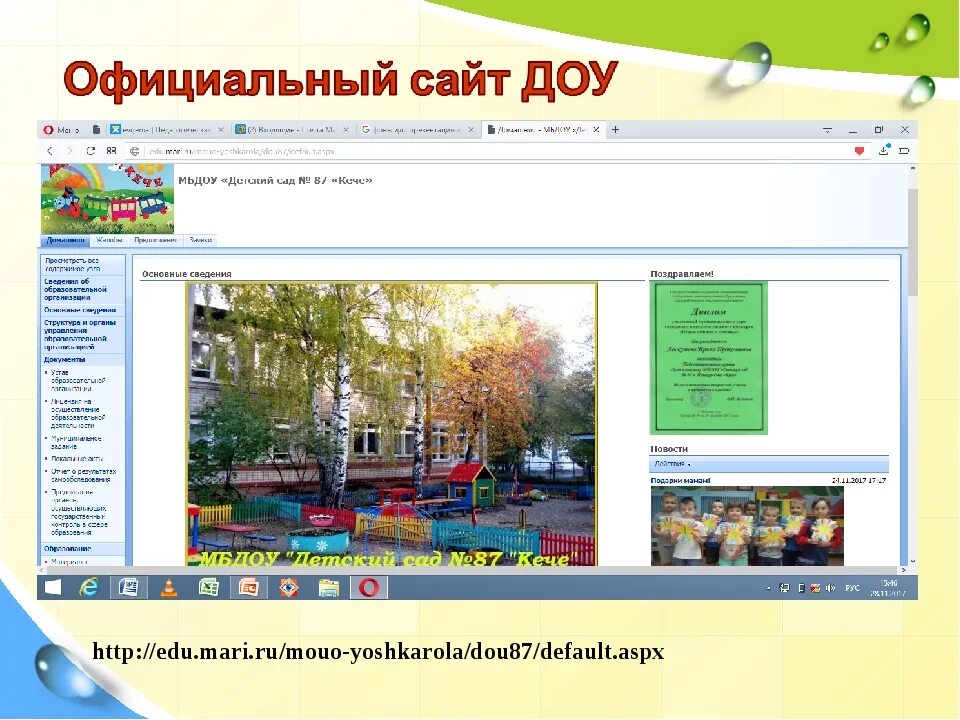Image resolution: width=960 pixels, height=720 pixels.
Task: Click the vertical scrollbar of the page
Action: click(x=912, y=242)
